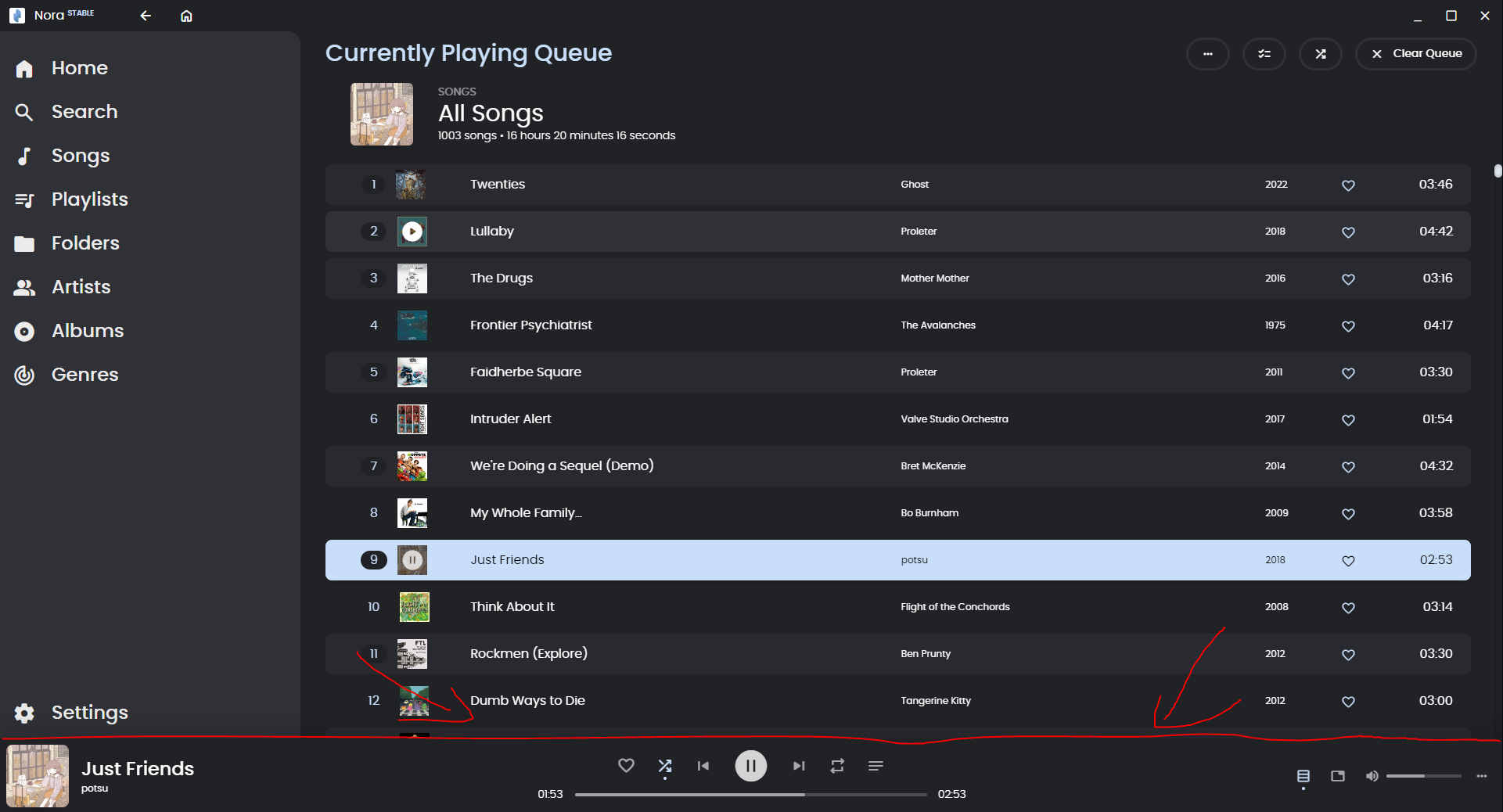Pause the currently playing song

750,766
